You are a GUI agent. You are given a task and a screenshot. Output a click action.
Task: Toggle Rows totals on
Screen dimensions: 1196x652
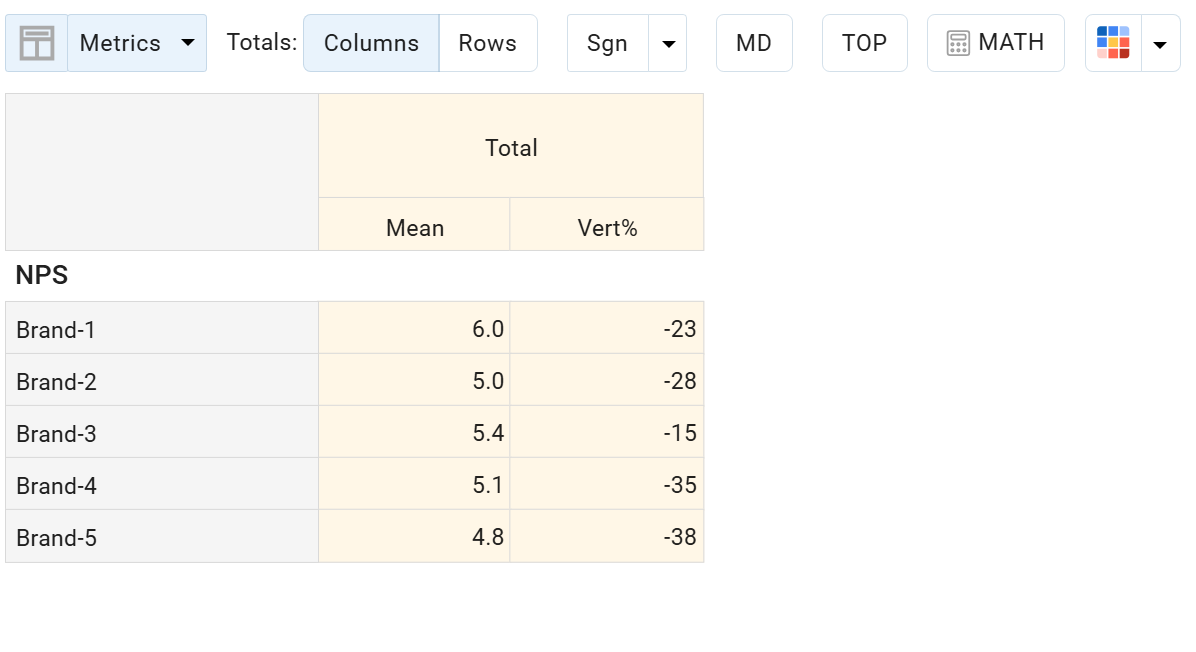488,42
